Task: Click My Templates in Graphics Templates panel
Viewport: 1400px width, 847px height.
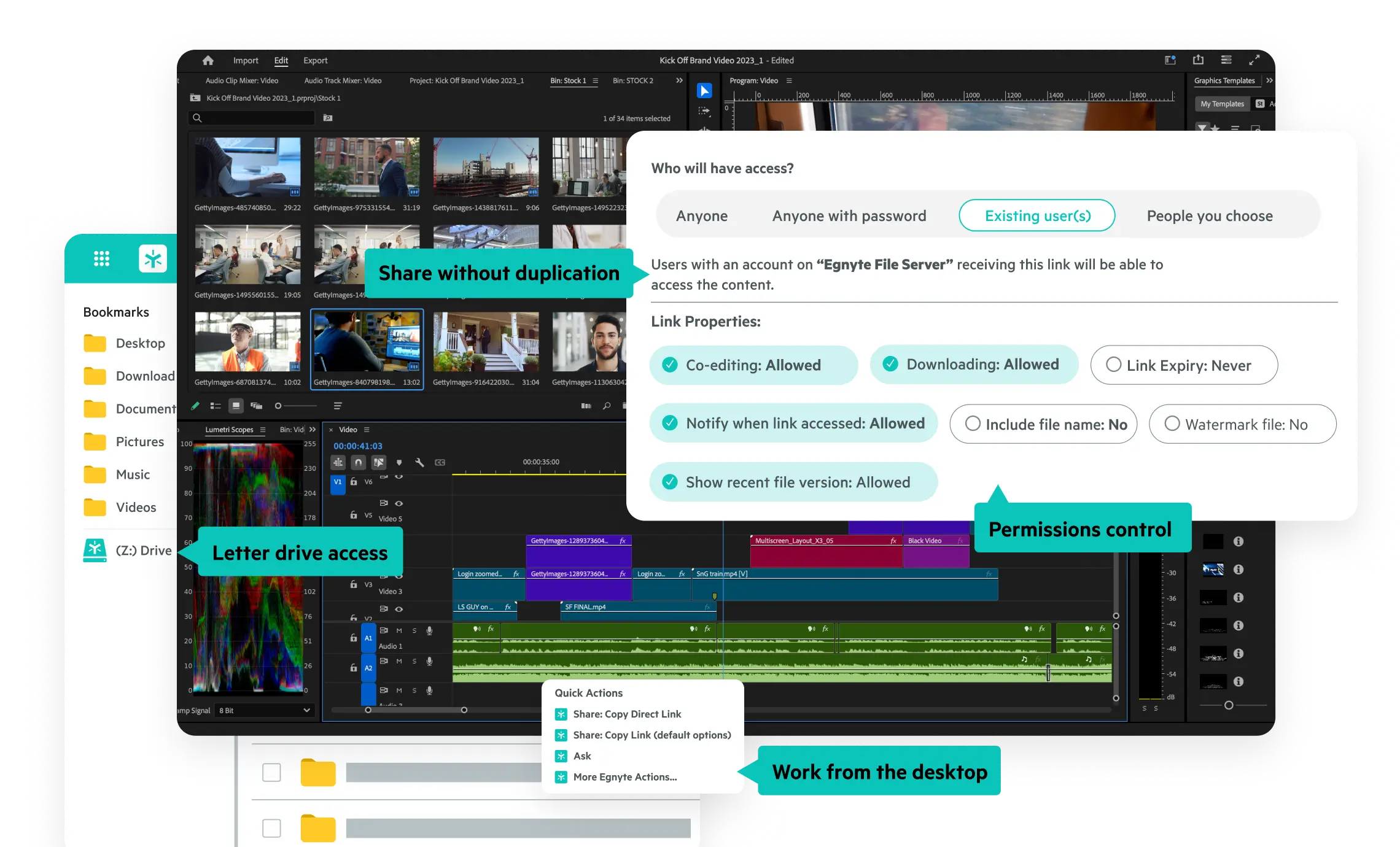Action: pos(1223,104)
